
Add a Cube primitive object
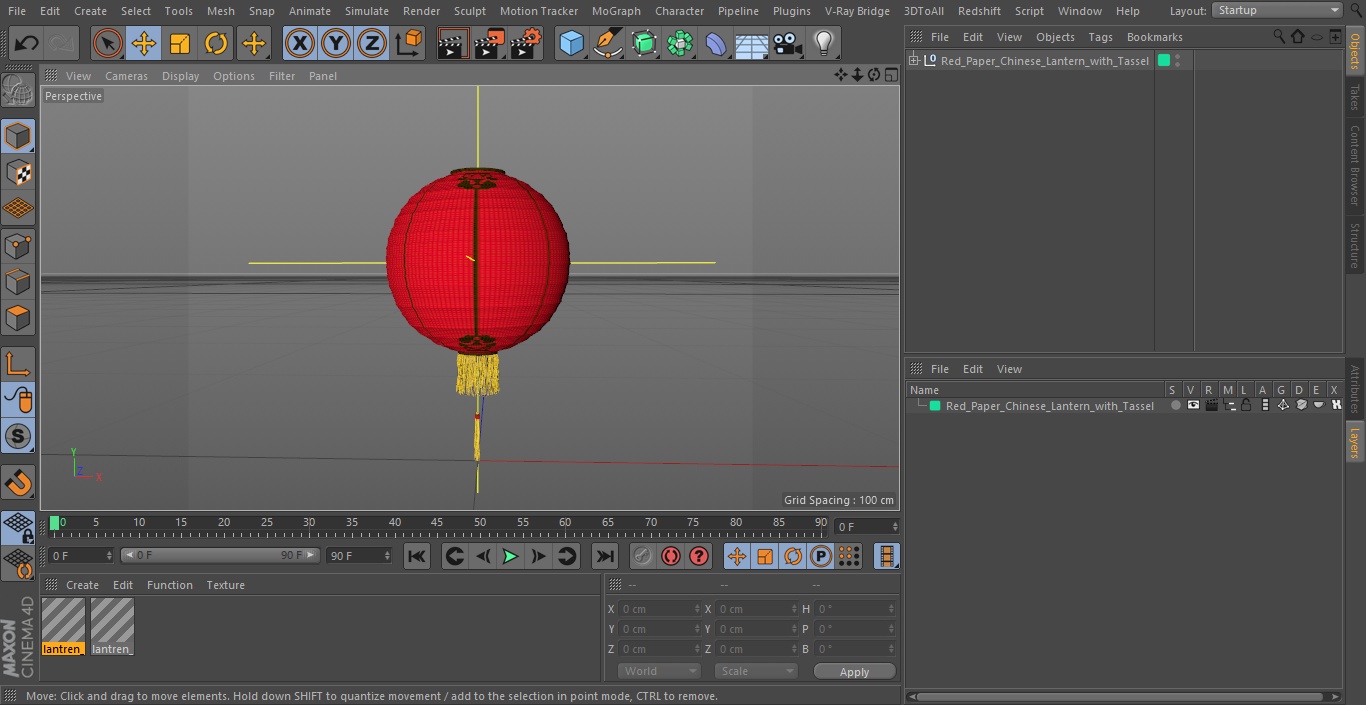click(x=571, y=44)
